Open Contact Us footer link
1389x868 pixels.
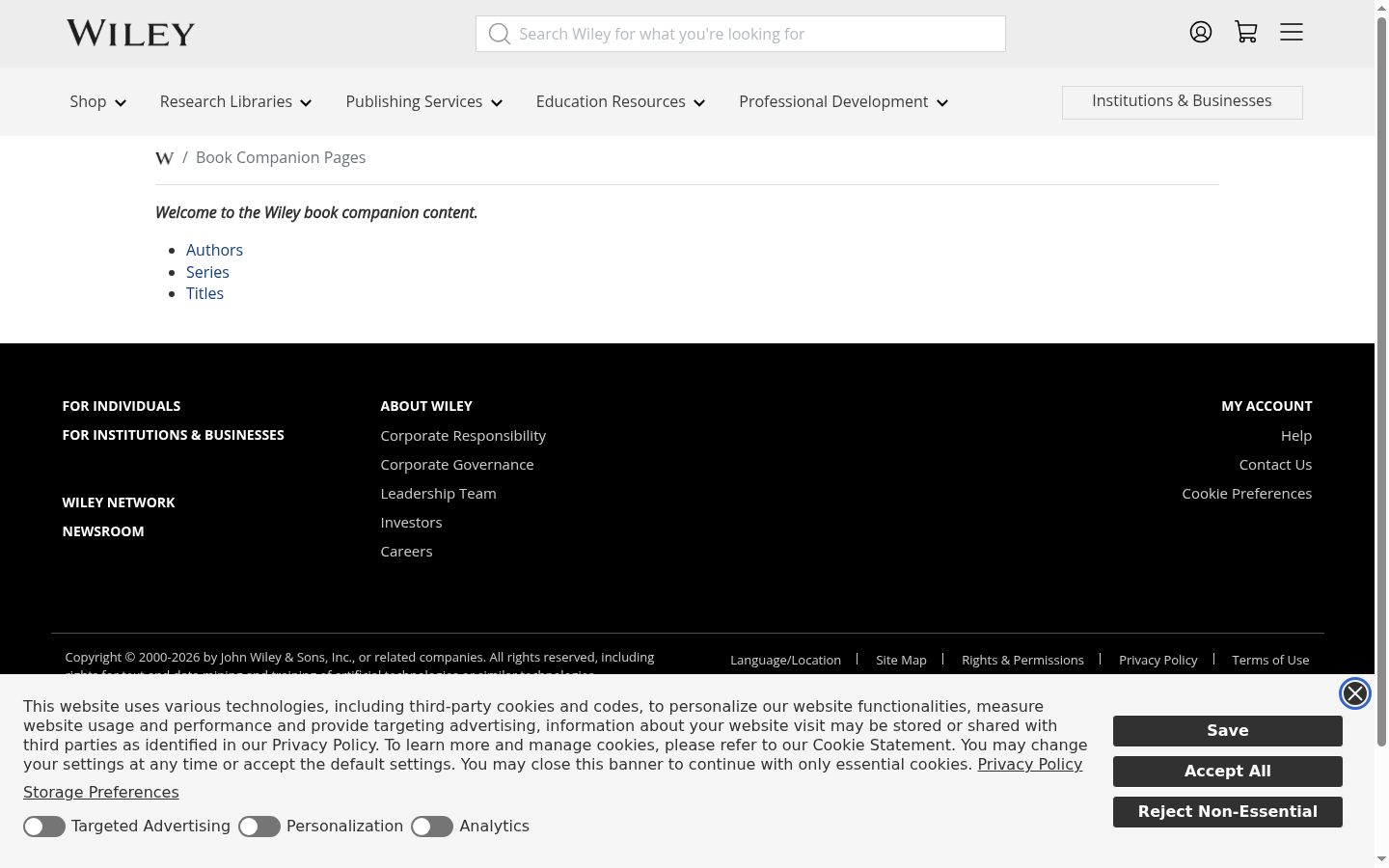click(1275, 465)
